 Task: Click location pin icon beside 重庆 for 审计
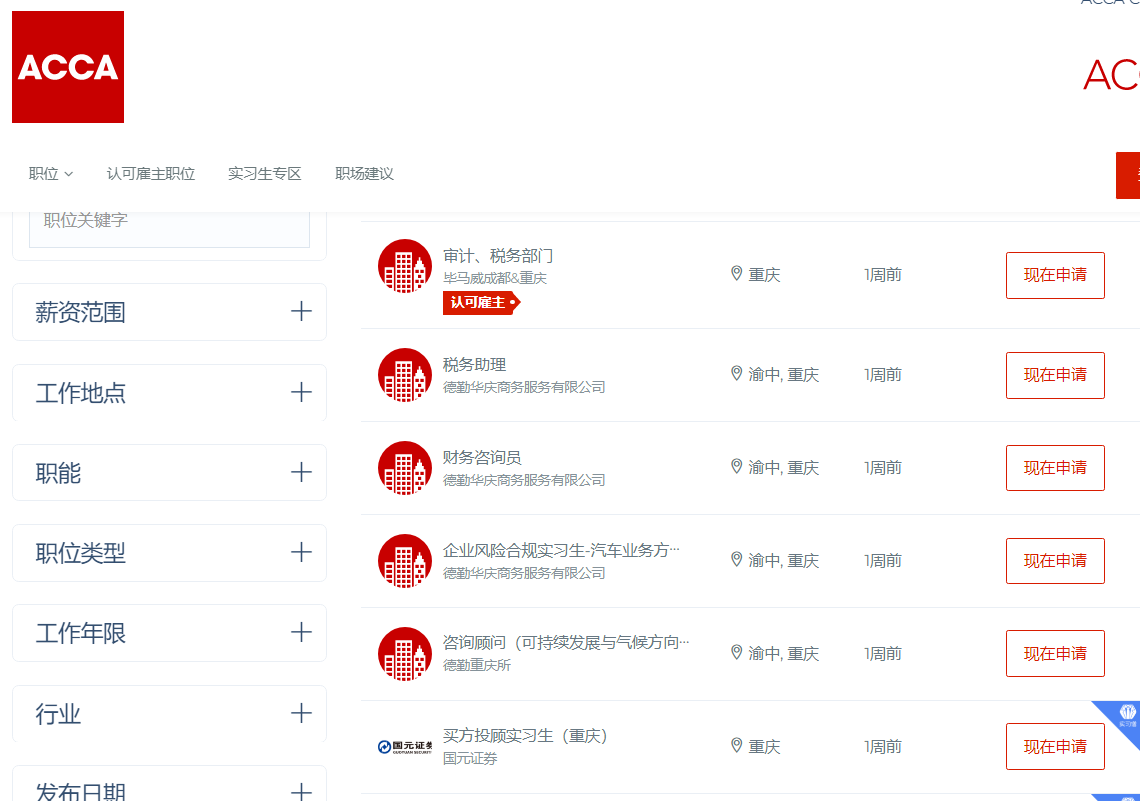(x=736, y=273)
